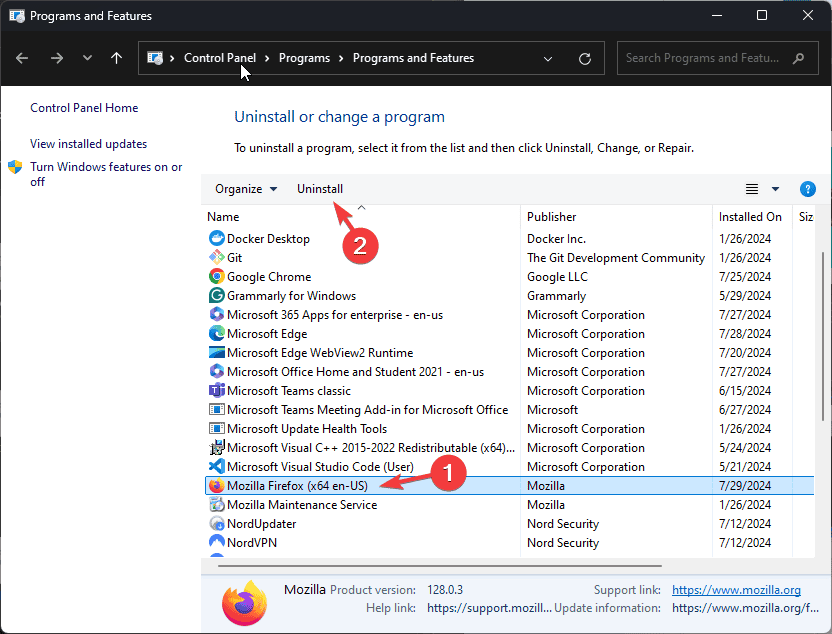Click the Google Chrome icon in list
Image resolution: width=832 pixels, height=634 pixels.
(x=216, y=276)
